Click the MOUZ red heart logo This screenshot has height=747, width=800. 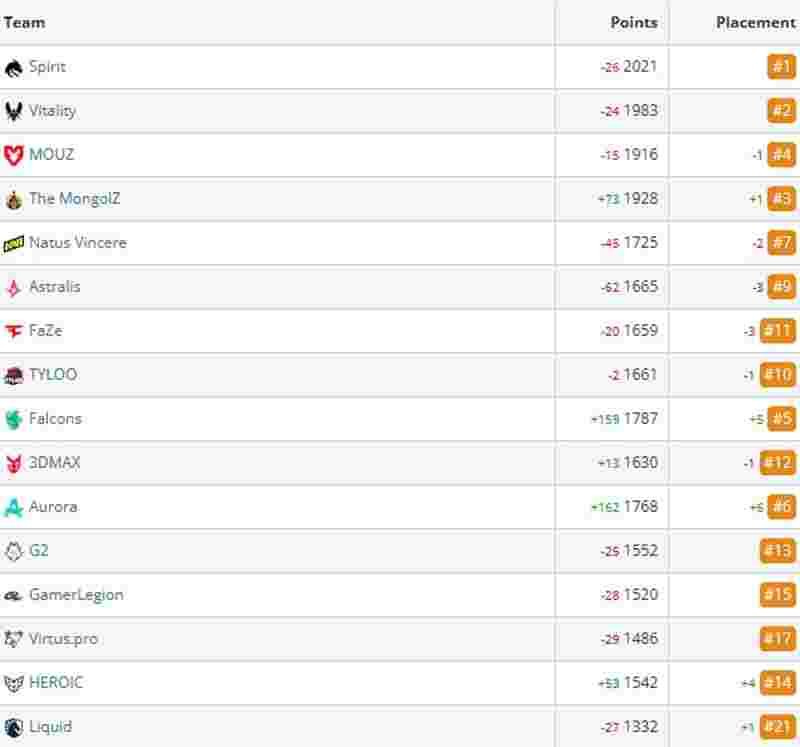pyautogui.click(x=14, y=155)
